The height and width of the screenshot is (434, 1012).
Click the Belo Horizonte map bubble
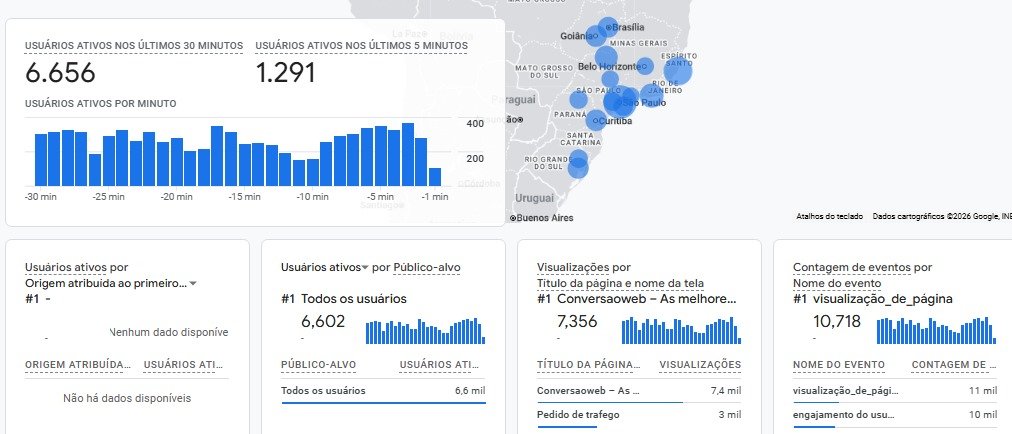point(605,58)
